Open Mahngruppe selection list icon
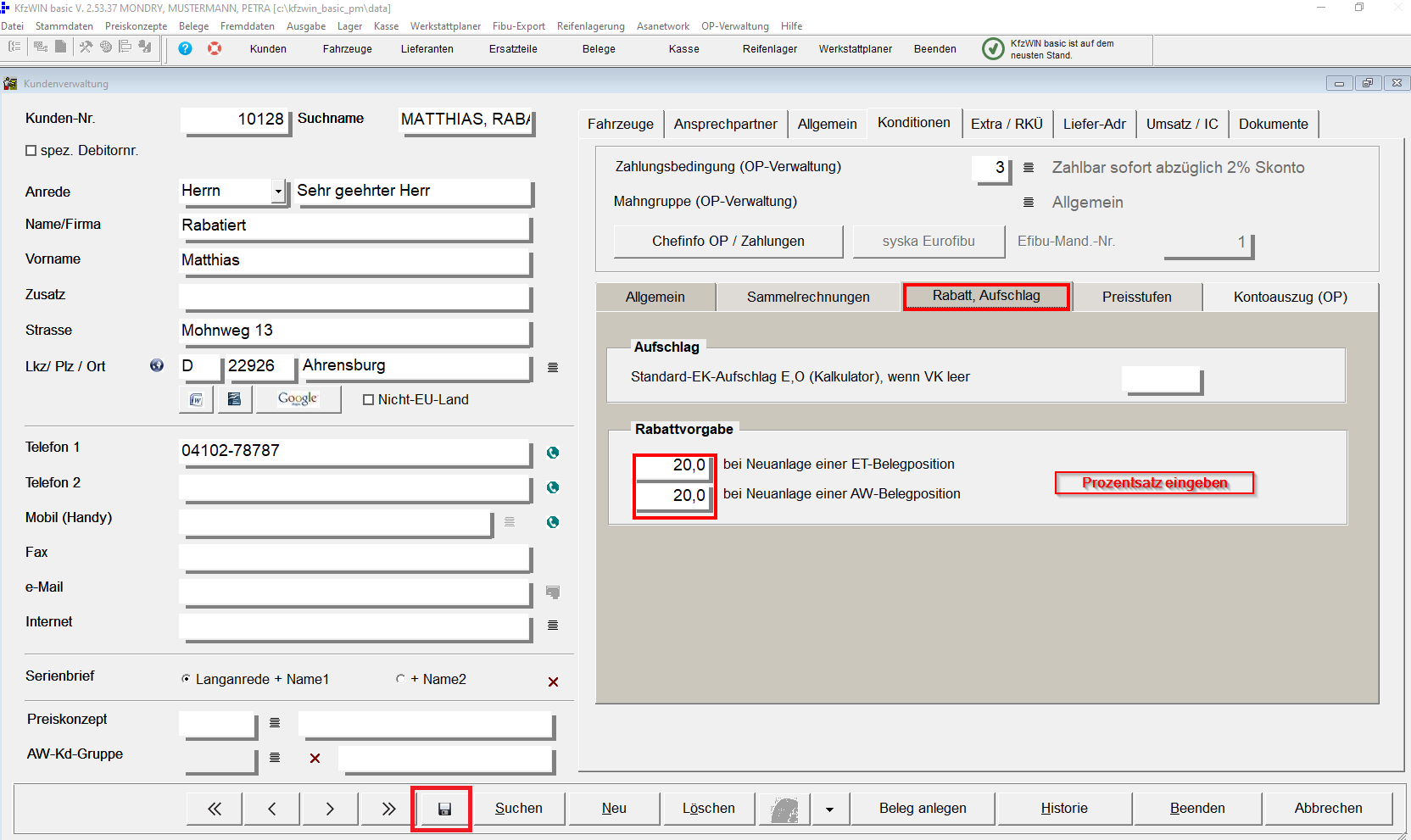 (1029, 203)
